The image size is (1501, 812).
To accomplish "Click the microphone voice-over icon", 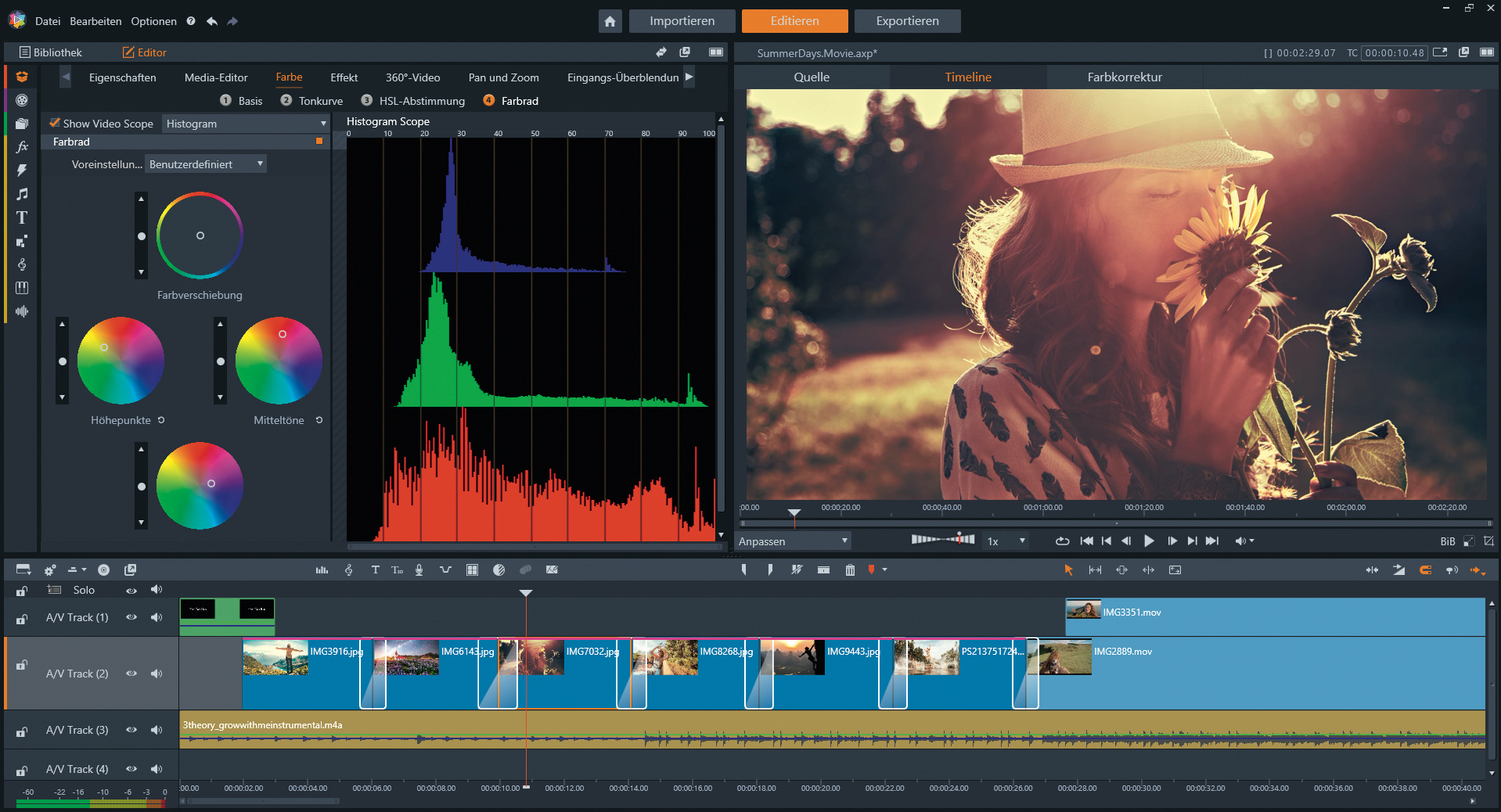I will (x=419, y=570).
